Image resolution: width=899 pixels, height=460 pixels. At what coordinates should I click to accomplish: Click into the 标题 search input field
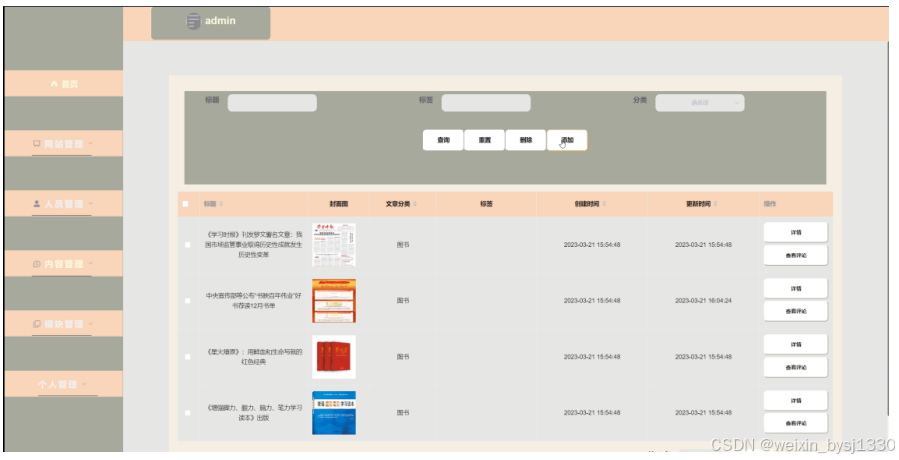(272, 103)
